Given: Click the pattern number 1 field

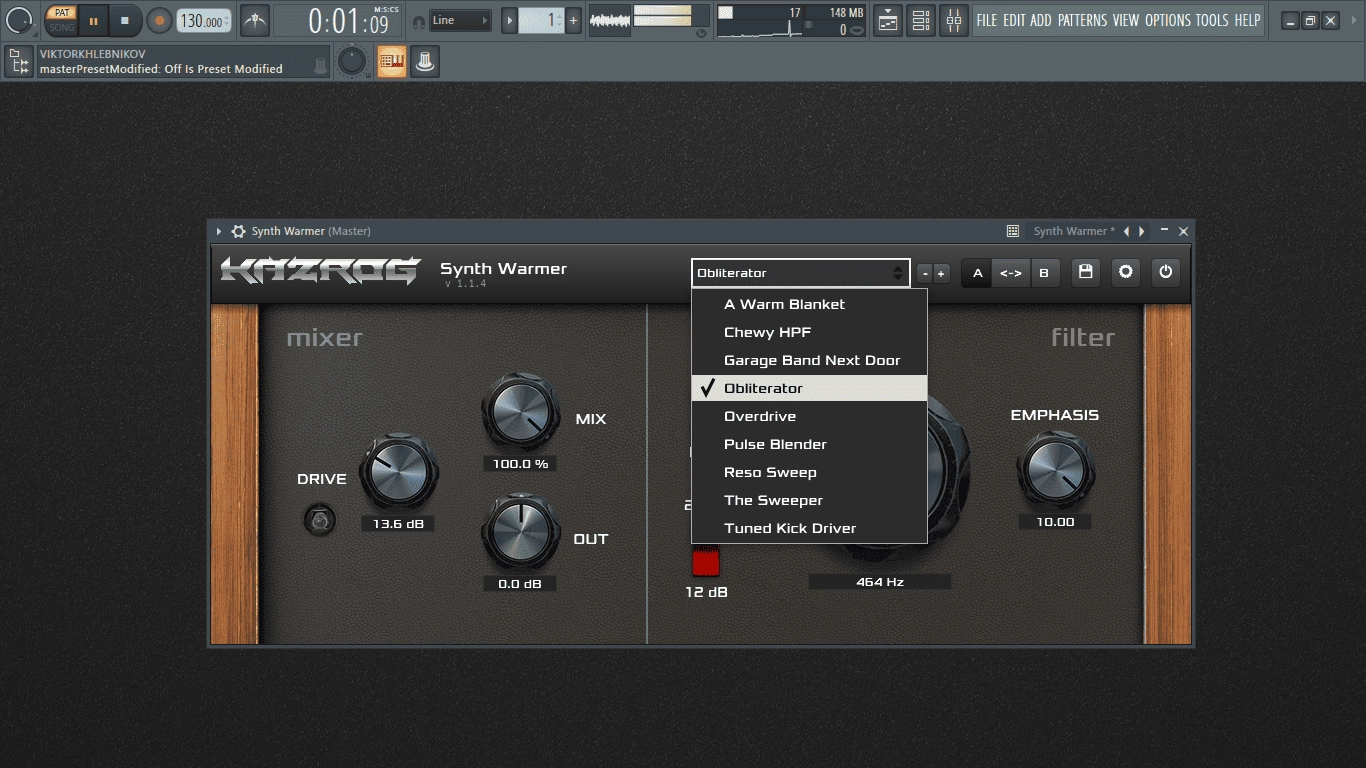Looking at the screenshot, I should click(x=541, y=20).
